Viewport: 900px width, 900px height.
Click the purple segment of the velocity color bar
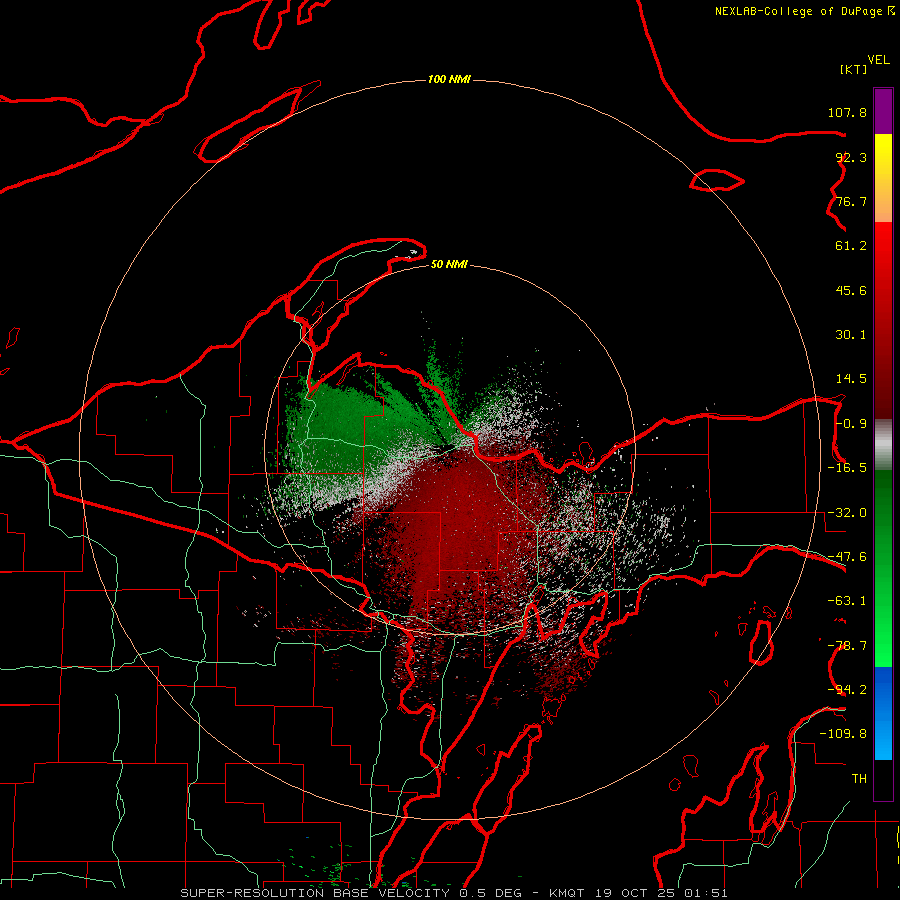pyautogui.click(x=883, y=112)
